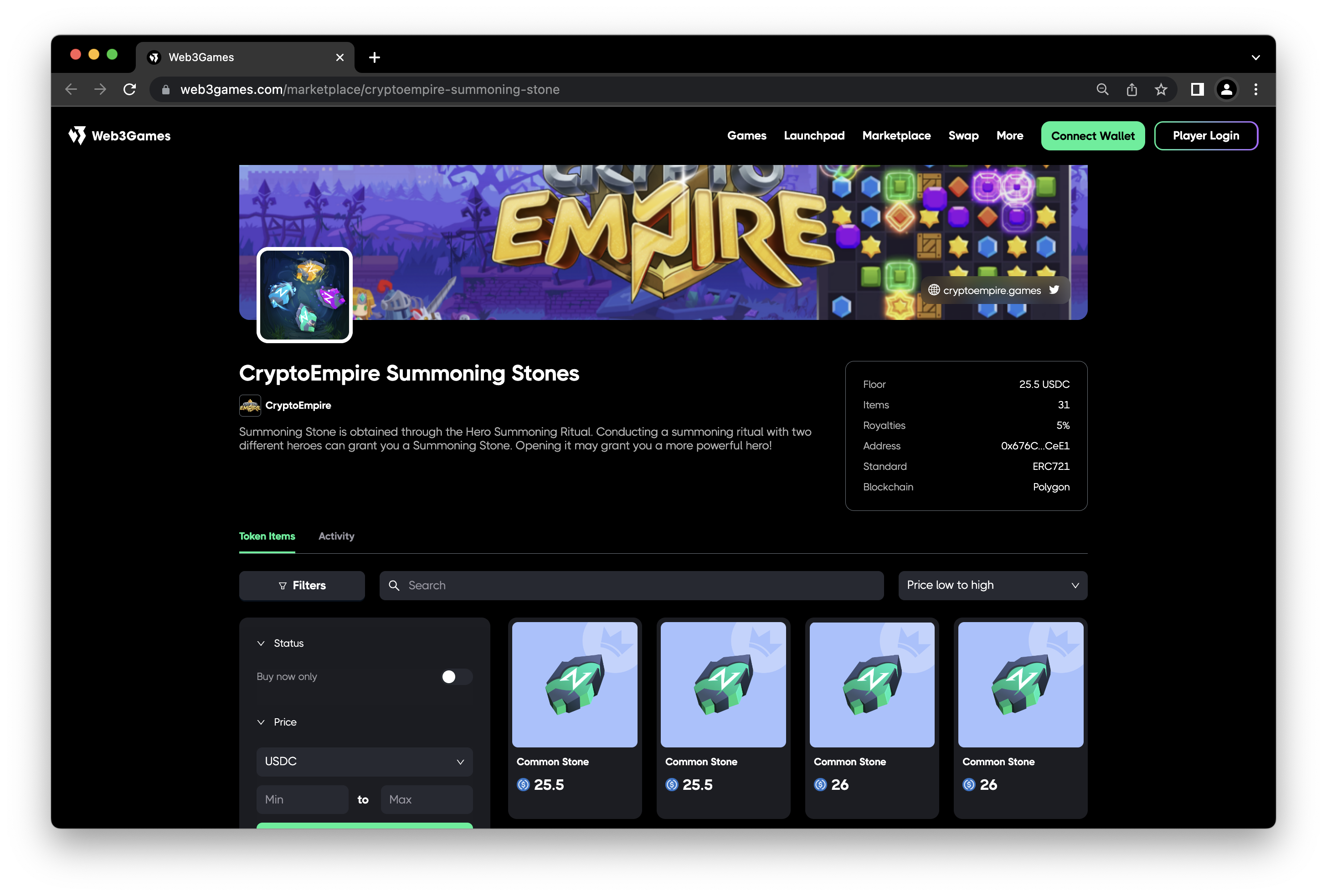Screen dimensions: 1327x896
Task: Open CryptoEmpire Twitter bird icon
Action: coord(1054,289)
